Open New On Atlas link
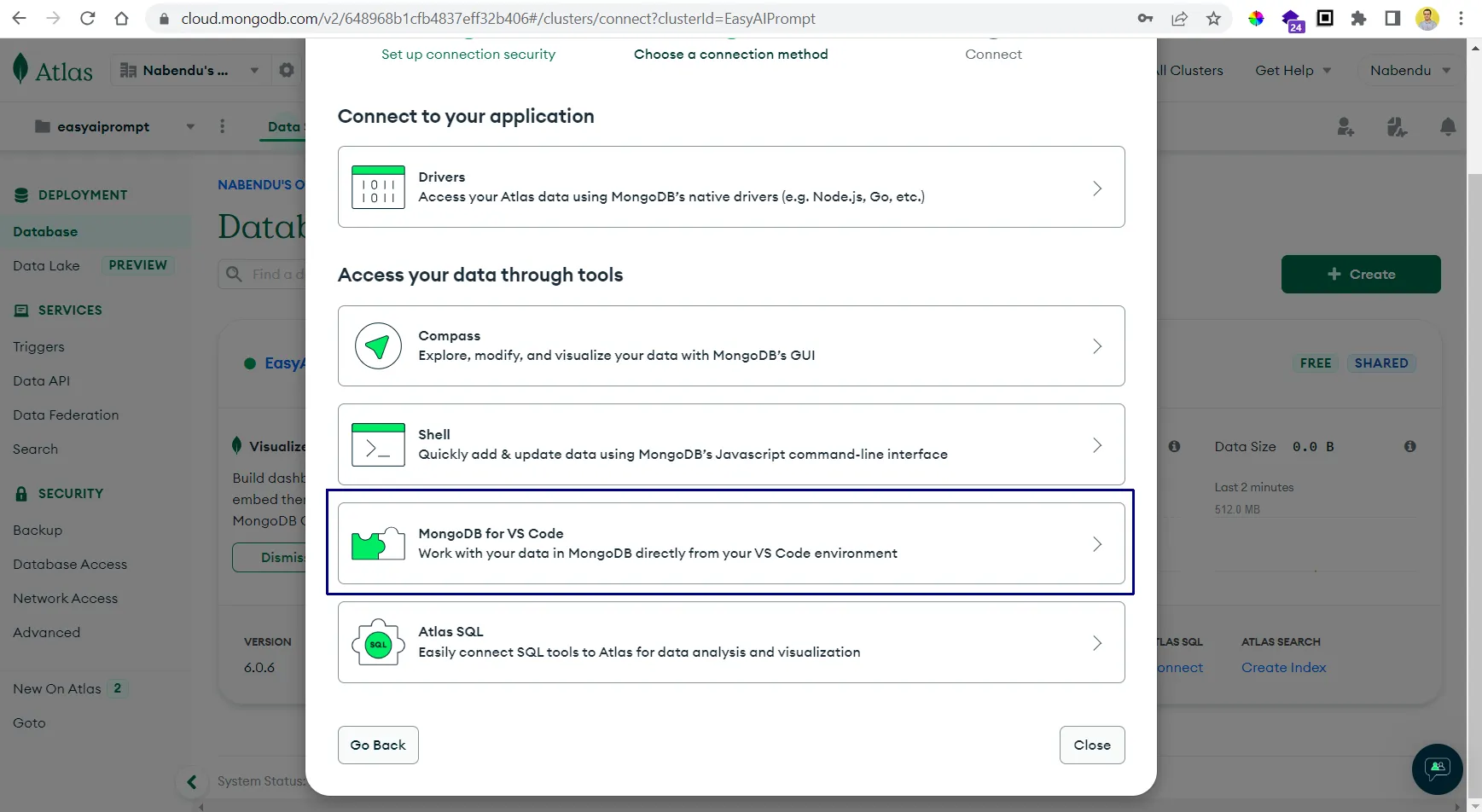The height and width of the screenshot is (812, 1482). point(56,688)
